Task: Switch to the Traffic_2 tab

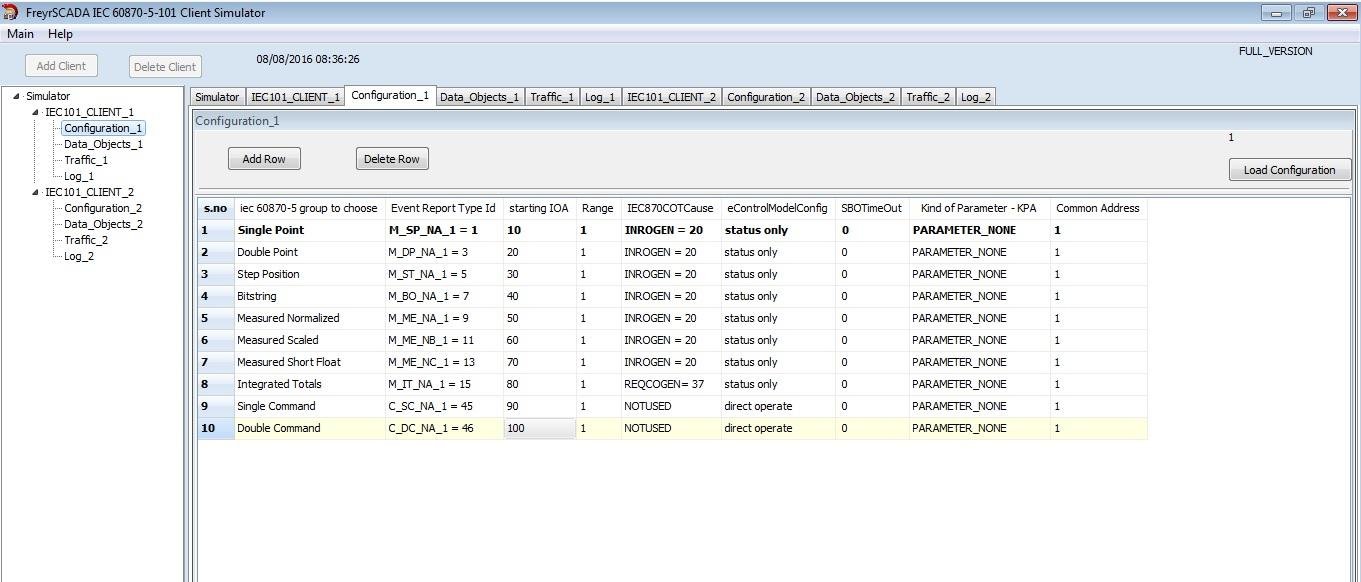Action: [928, 97]
